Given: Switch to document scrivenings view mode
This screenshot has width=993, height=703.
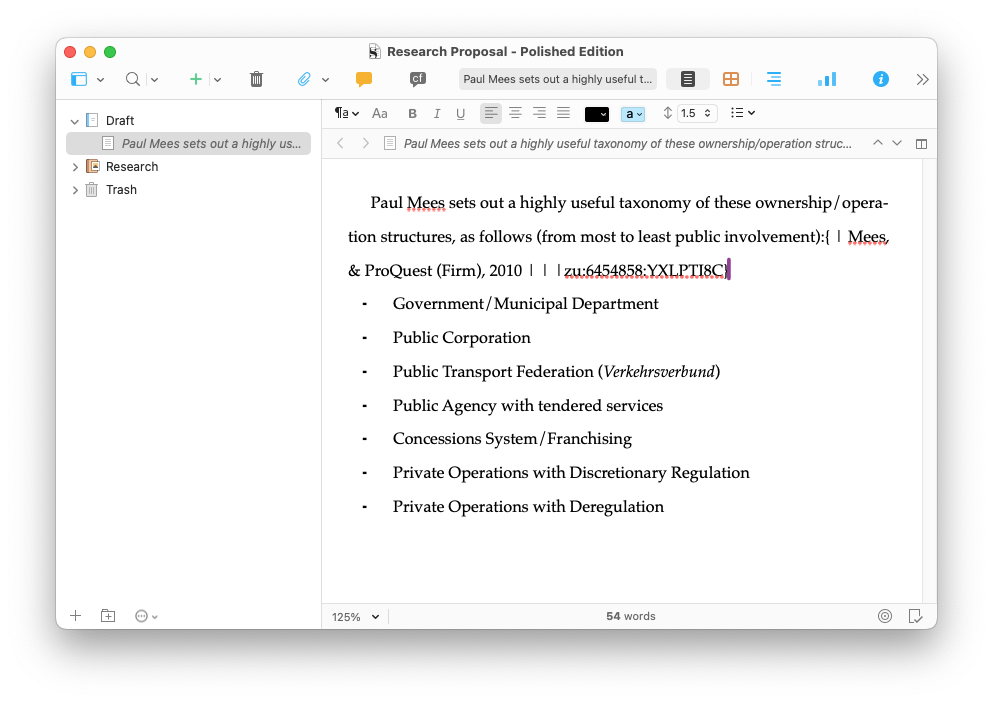Looking at the screenshot, I should (x=688, y=79).
